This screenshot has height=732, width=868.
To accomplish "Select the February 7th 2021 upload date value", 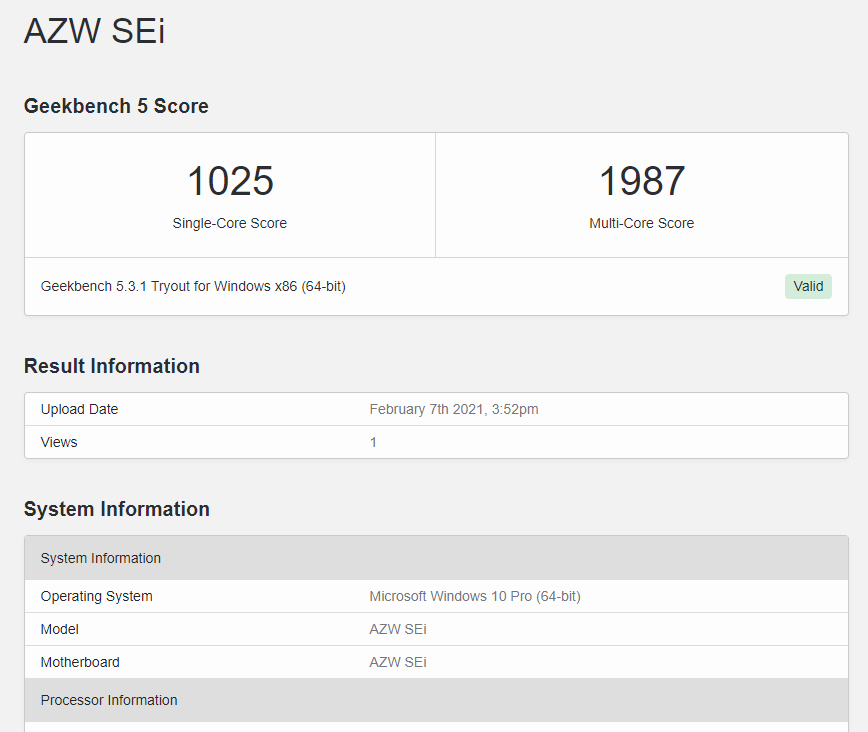I will point(454,409).
